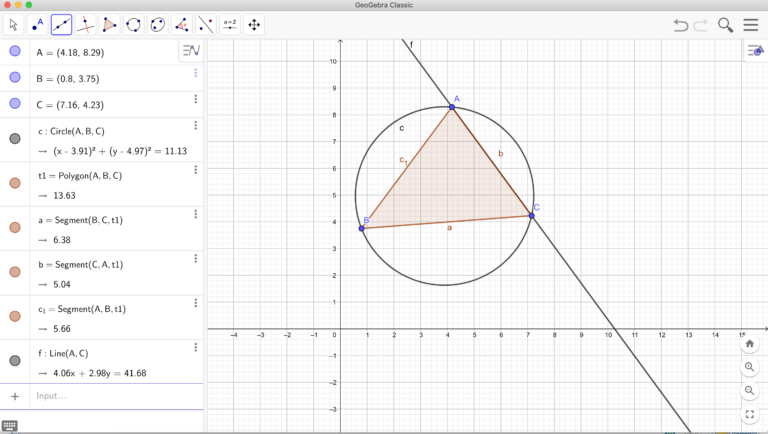Select the Move Graphics View tool

coord(254,25)
